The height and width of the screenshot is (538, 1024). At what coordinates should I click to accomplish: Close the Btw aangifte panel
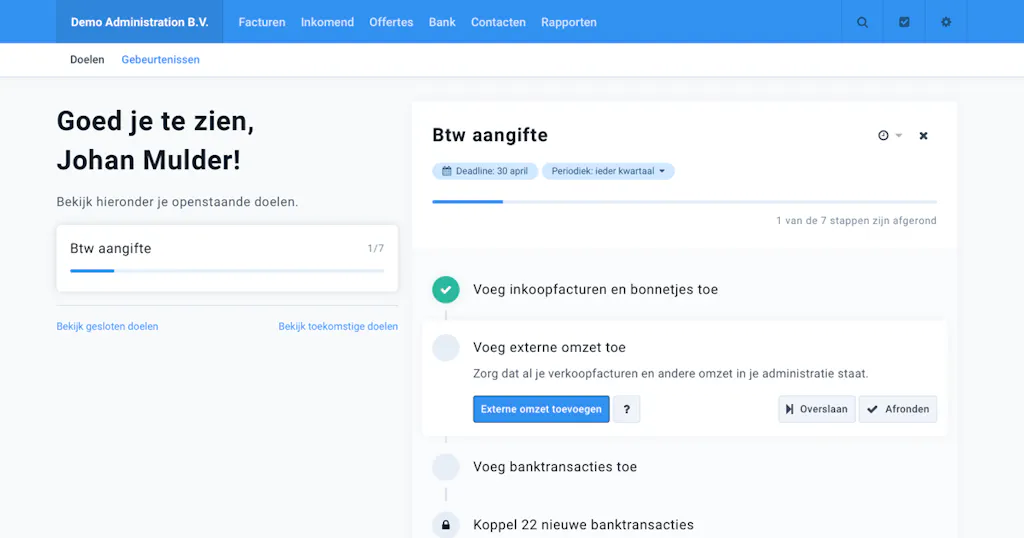[x=923, y=136]
